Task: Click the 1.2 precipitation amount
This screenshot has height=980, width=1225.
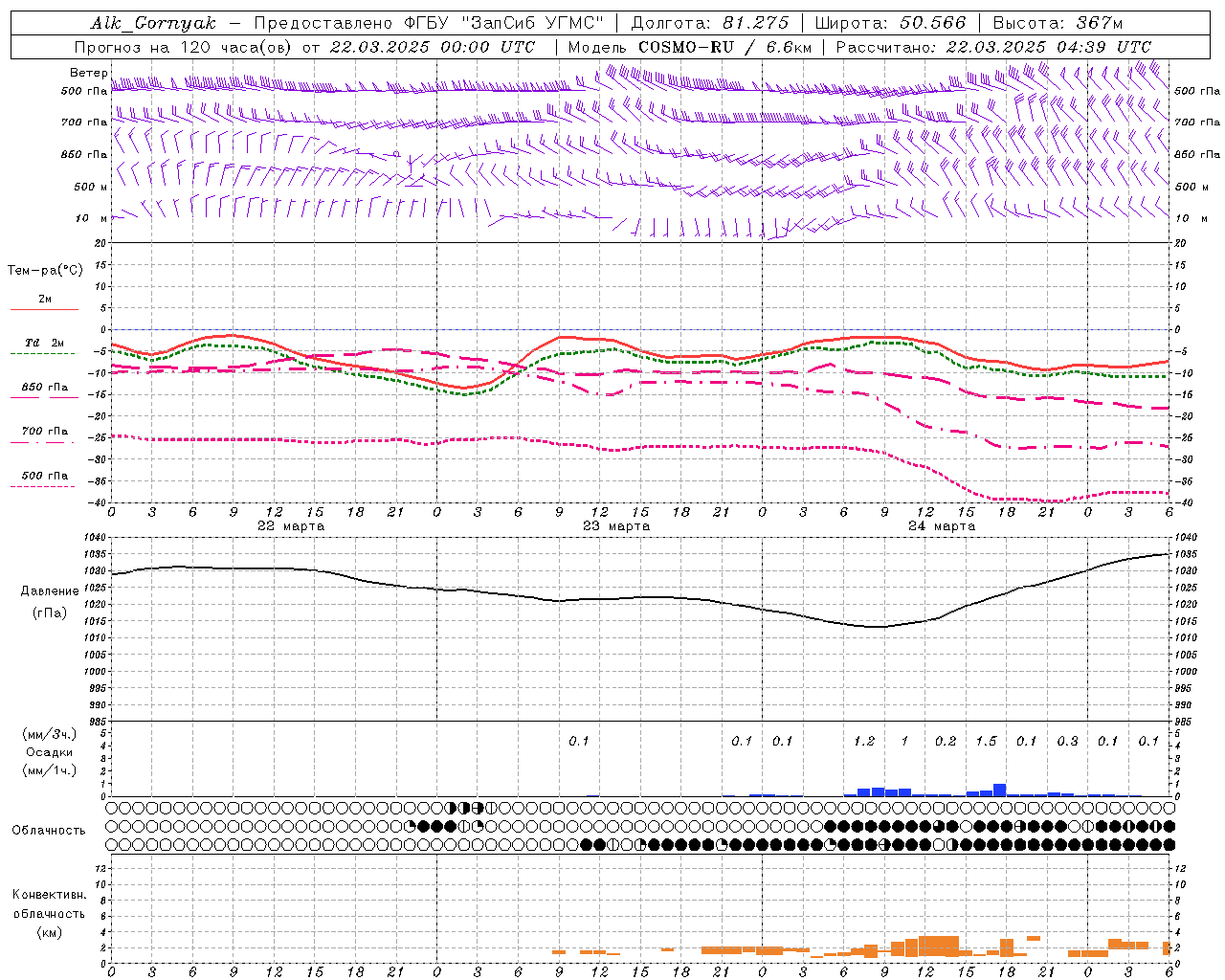Action: [x=864, y=741]
